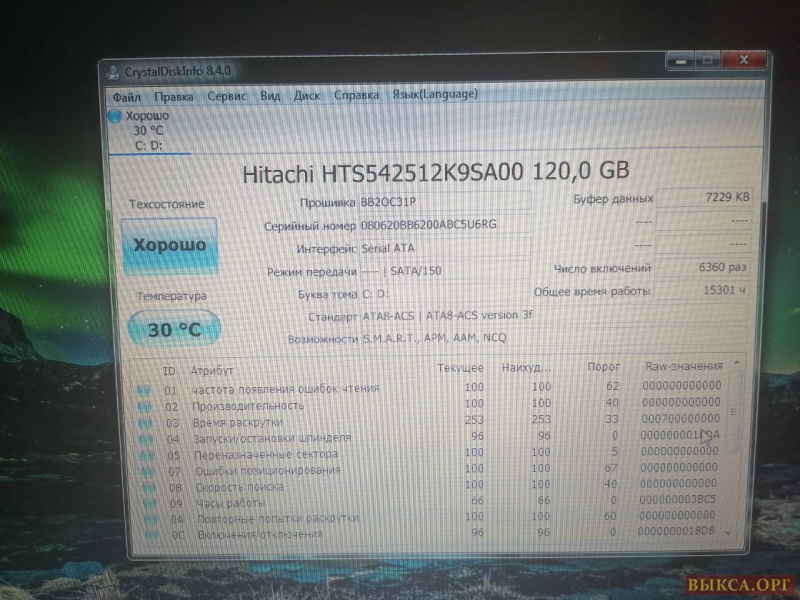Open the Диск menu
The height and width of the screenshot is (600, 800).
[307, 96]
